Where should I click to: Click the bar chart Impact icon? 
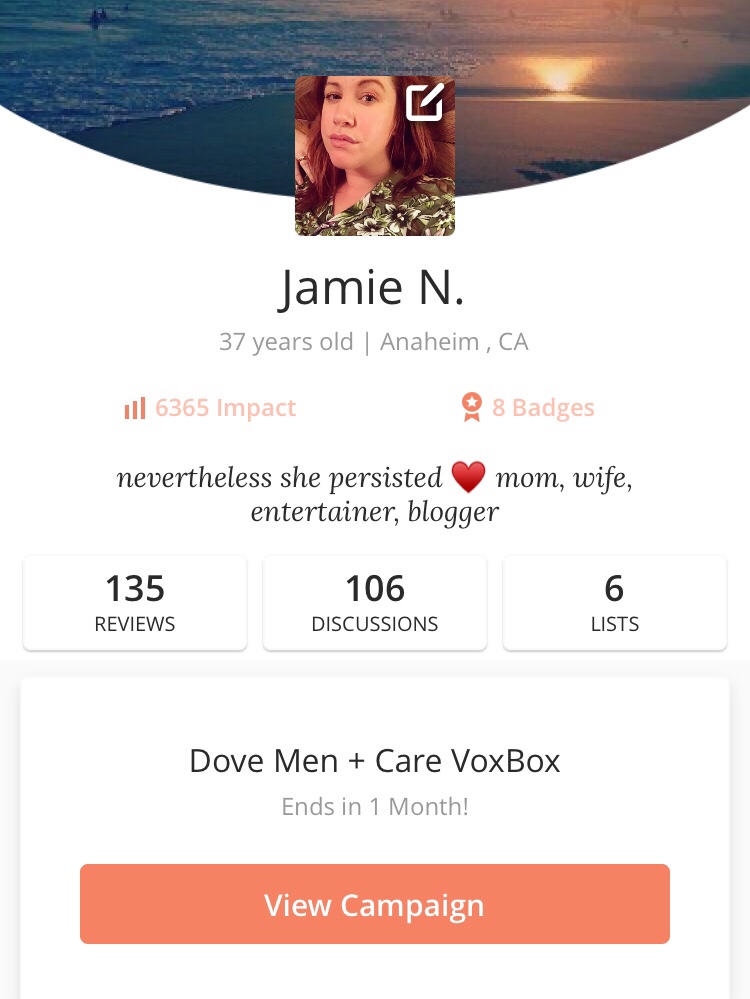(135, 408)
